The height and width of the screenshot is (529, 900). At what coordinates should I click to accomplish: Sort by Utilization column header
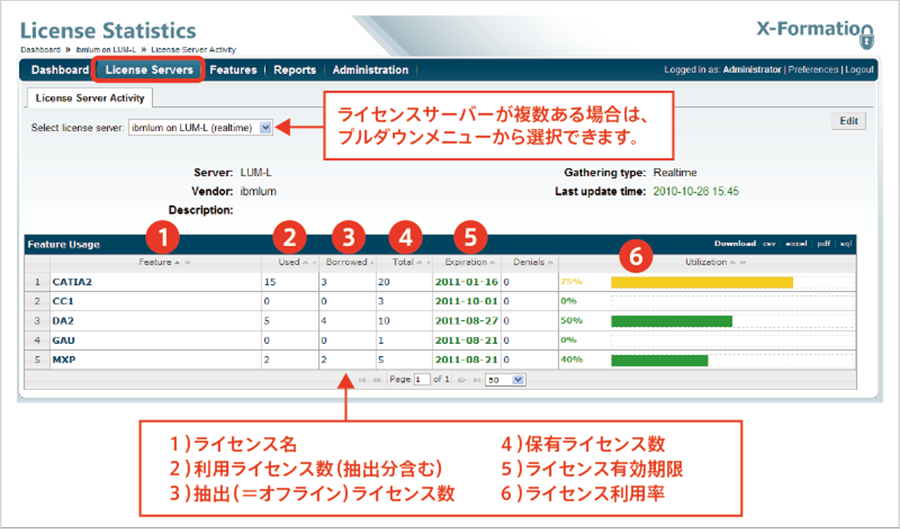[x=707, y=262]
